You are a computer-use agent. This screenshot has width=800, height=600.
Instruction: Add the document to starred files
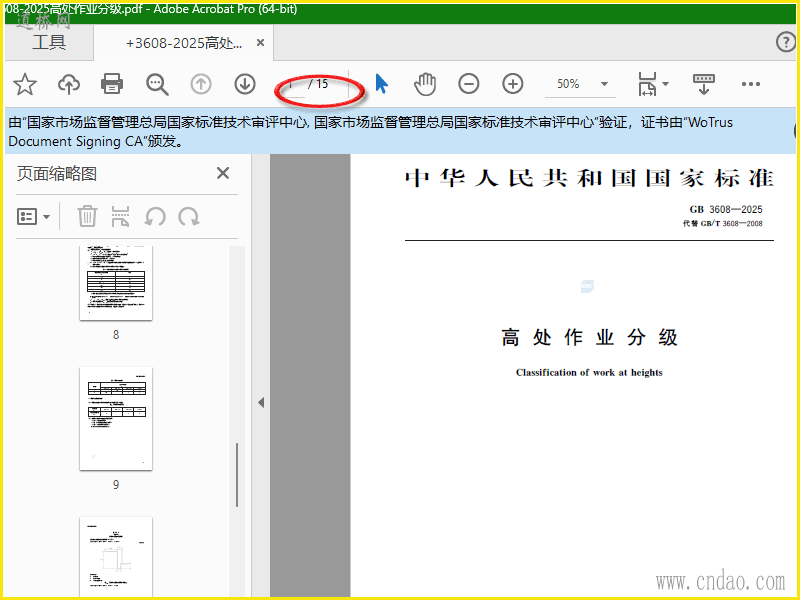pyautogui.click(x=24, y=84)
